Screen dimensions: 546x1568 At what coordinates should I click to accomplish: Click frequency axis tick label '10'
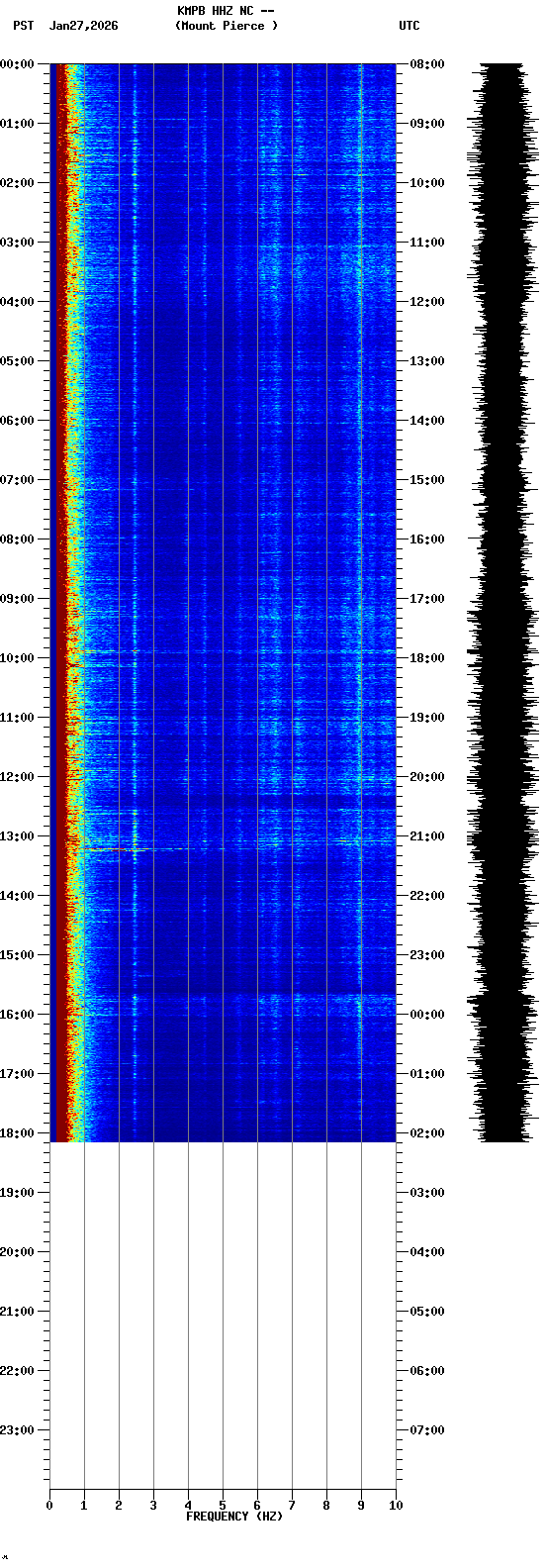coord(396,1506)
